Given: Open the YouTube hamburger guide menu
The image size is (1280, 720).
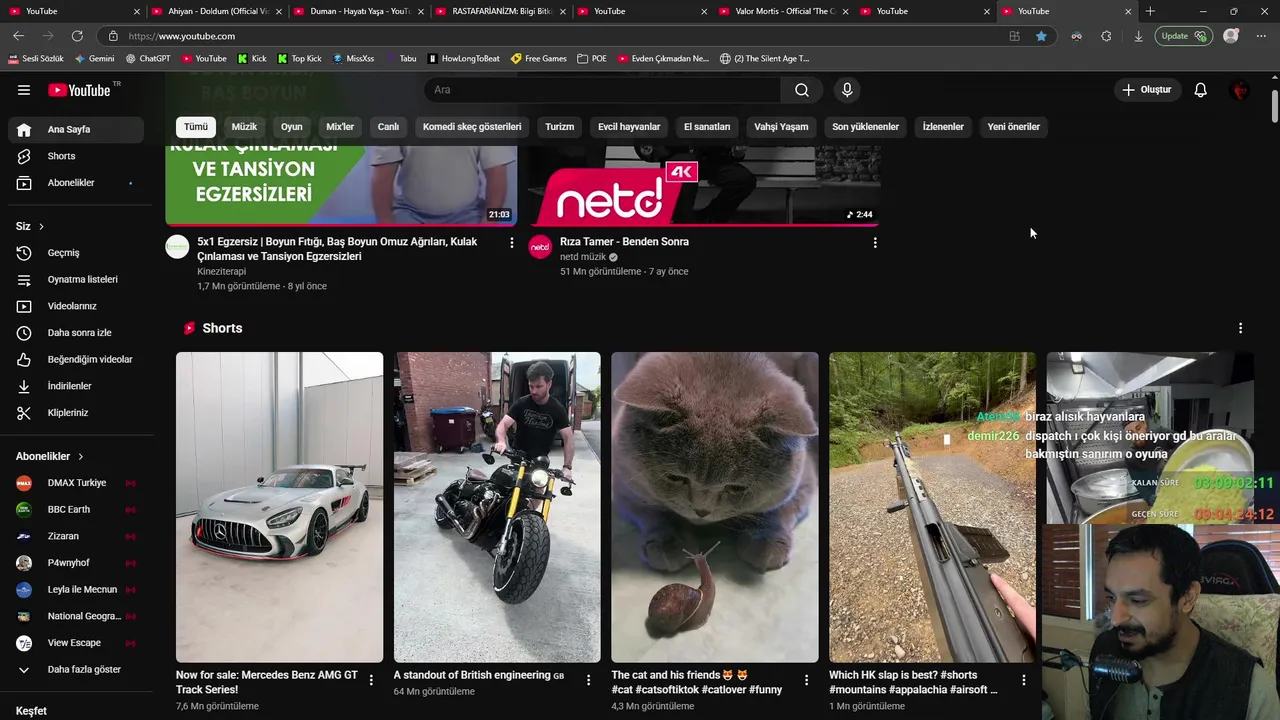Looking at the screenshot, I should tap(24, 90).
